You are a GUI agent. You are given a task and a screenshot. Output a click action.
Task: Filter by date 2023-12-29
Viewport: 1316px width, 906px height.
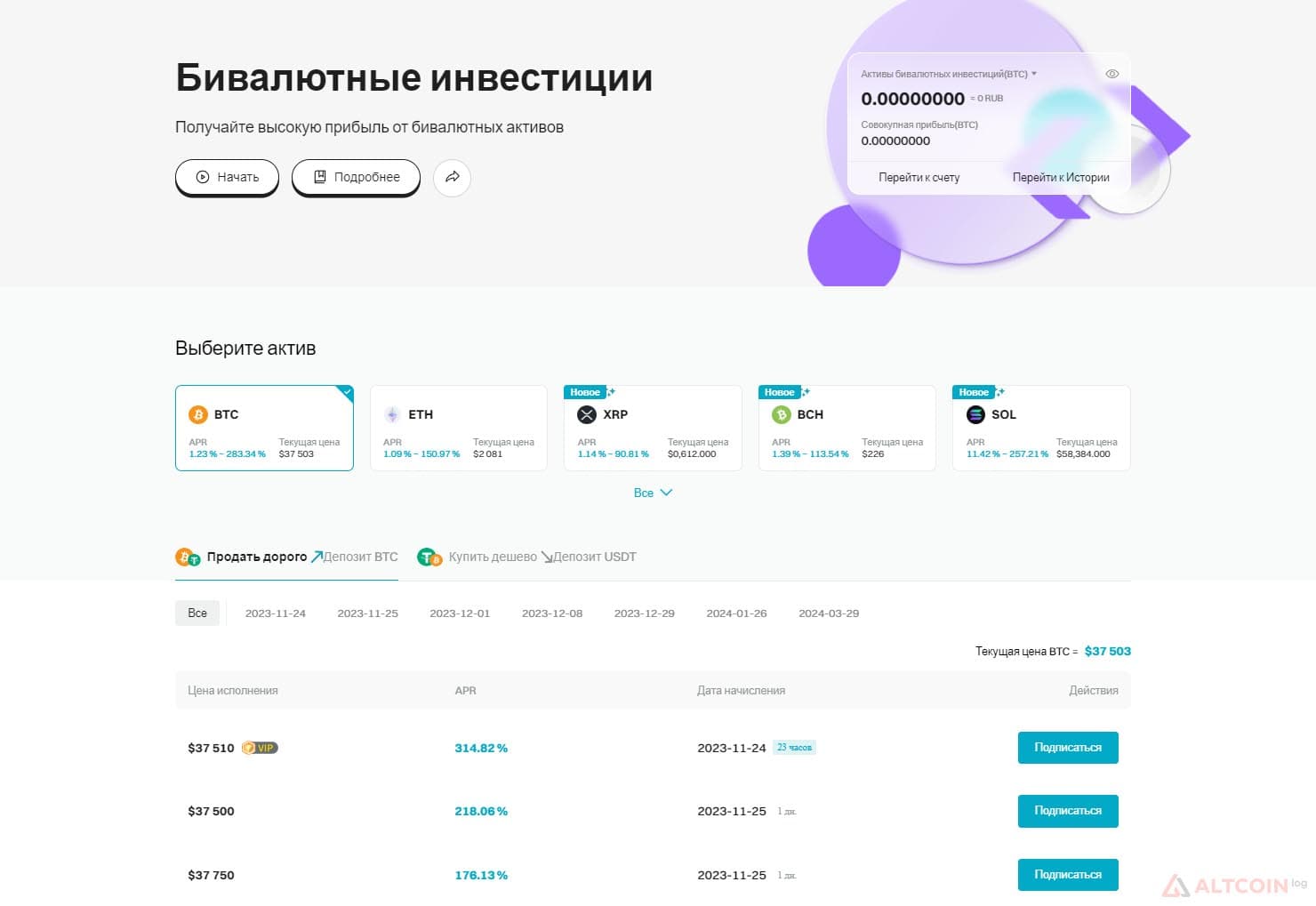(x=645, y=613)
